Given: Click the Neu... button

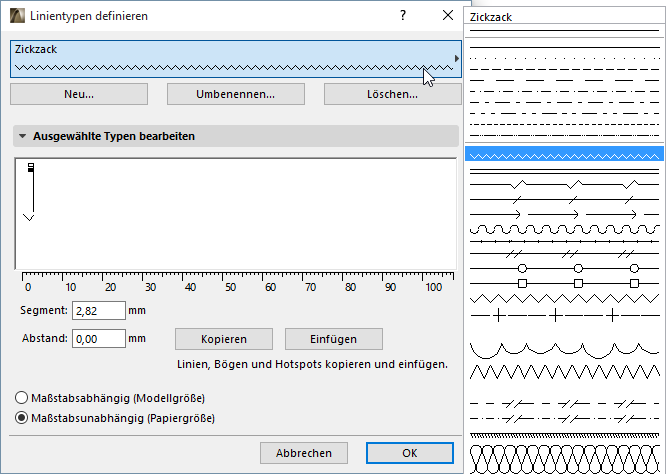Looking at the screenshot, I should pyautogui.click(x=79, y=94).
